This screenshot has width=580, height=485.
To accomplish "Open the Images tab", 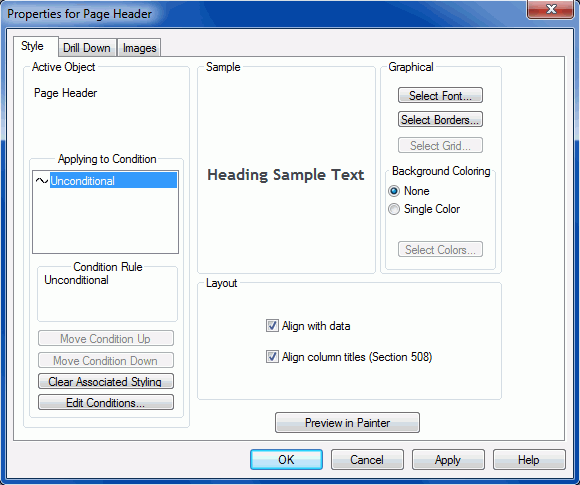I will (139, 48).
